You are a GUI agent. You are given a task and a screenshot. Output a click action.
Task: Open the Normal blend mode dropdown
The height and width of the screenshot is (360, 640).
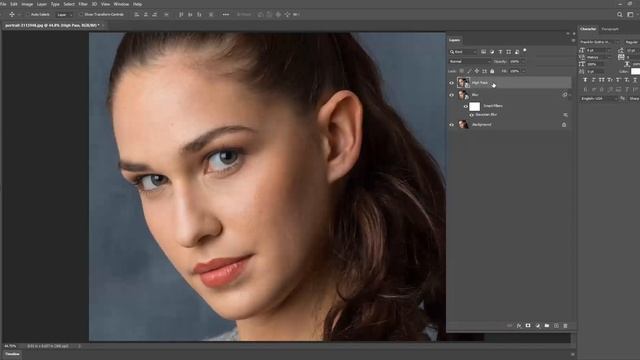click(x=469, y=62)
